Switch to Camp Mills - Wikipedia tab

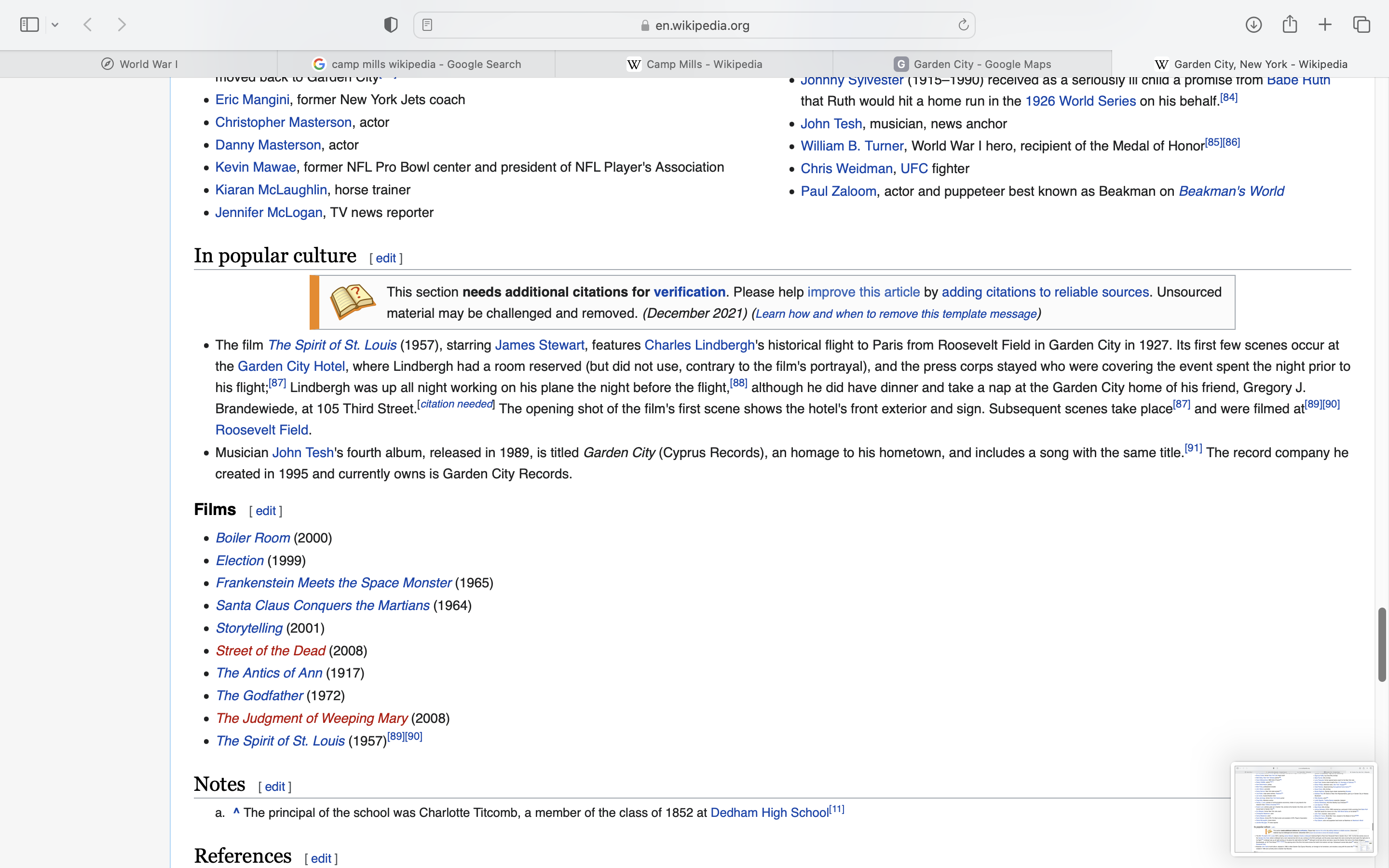[x=694, y=64]
